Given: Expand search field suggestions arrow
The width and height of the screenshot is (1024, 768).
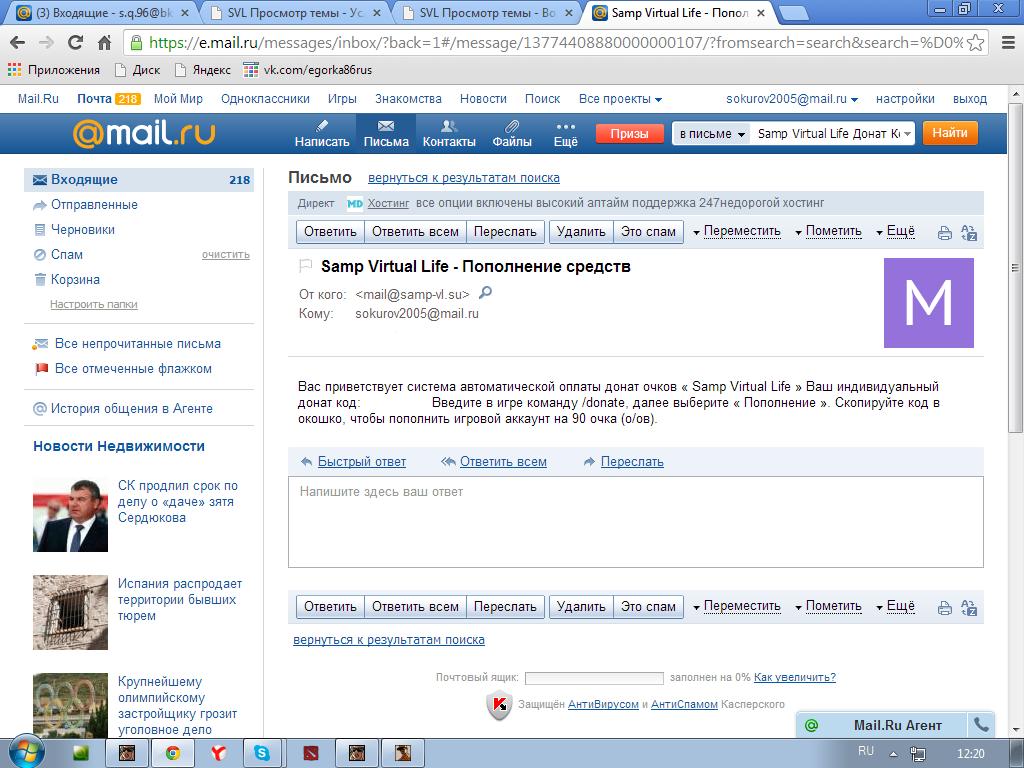Looking at the screenshot, I should click(907, 133).
